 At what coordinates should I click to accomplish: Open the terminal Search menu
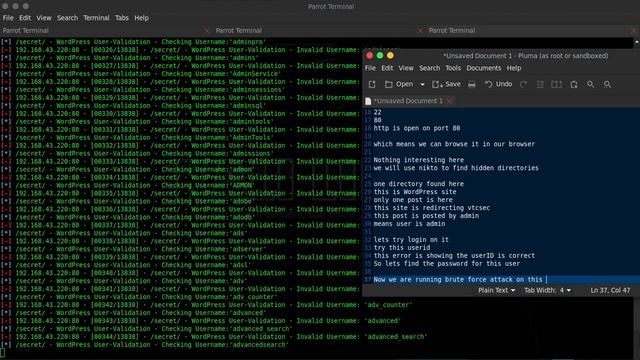(67, 18)
